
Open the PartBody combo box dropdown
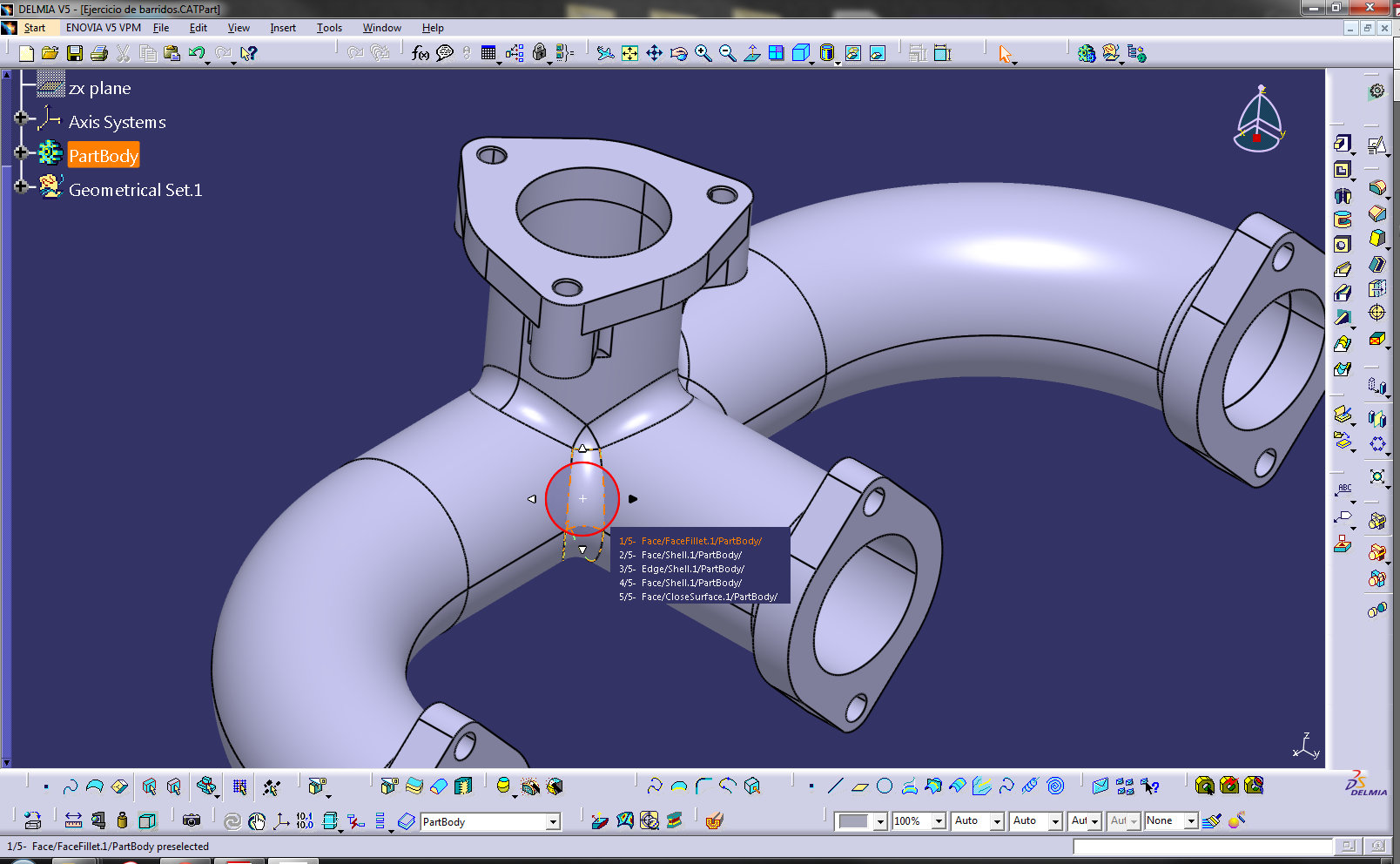click(x=552, y=821)
